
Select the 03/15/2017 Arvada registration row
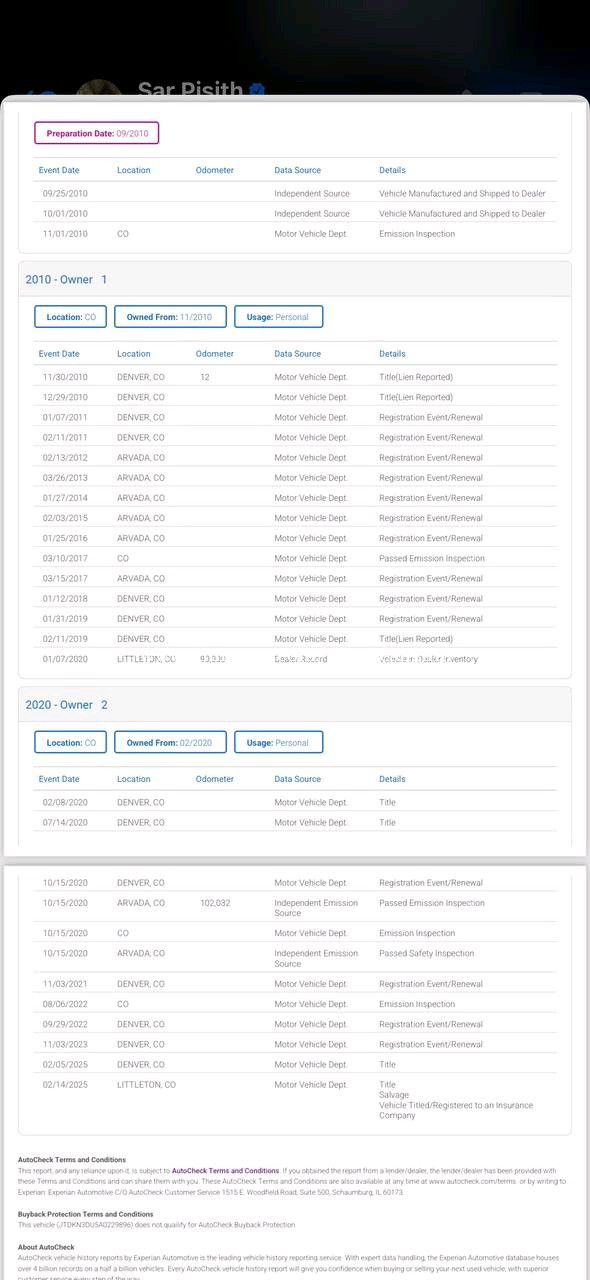pos(295,578)
